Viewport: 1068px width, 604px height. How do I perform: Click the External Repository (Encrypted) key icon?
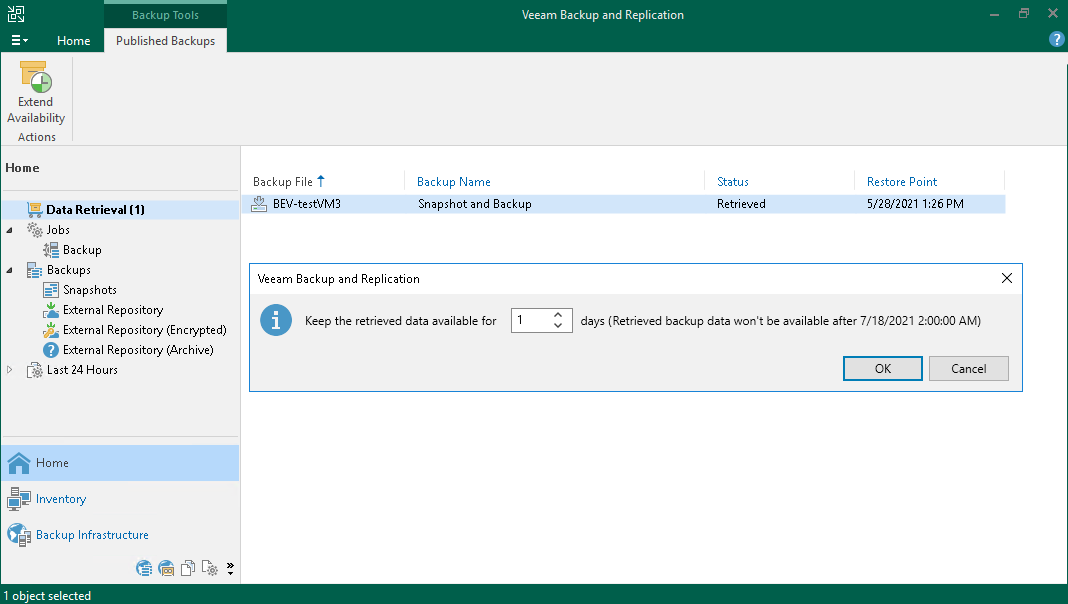pos(51,330)
